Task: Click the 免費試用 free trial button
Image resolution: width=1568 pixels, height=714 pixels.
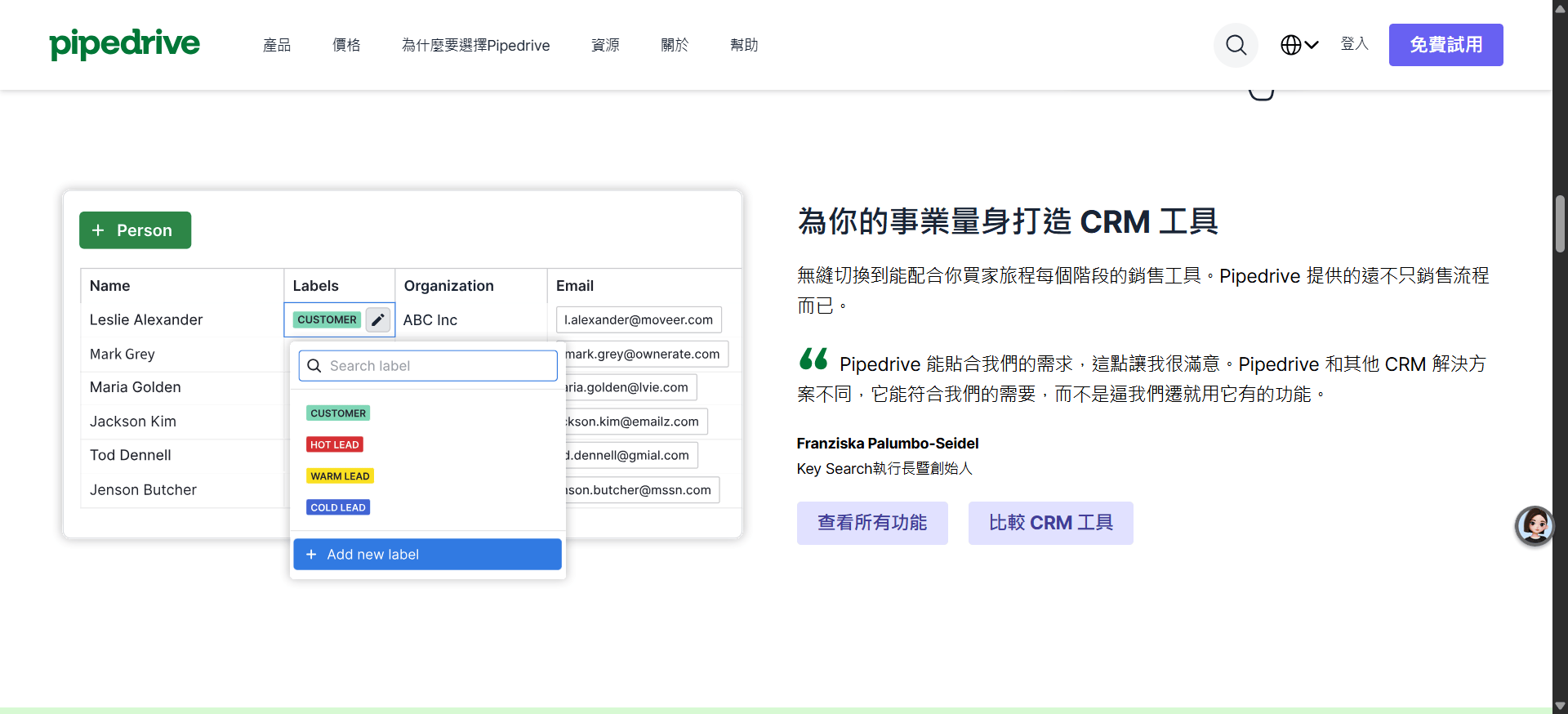Action: [1445, 45]
